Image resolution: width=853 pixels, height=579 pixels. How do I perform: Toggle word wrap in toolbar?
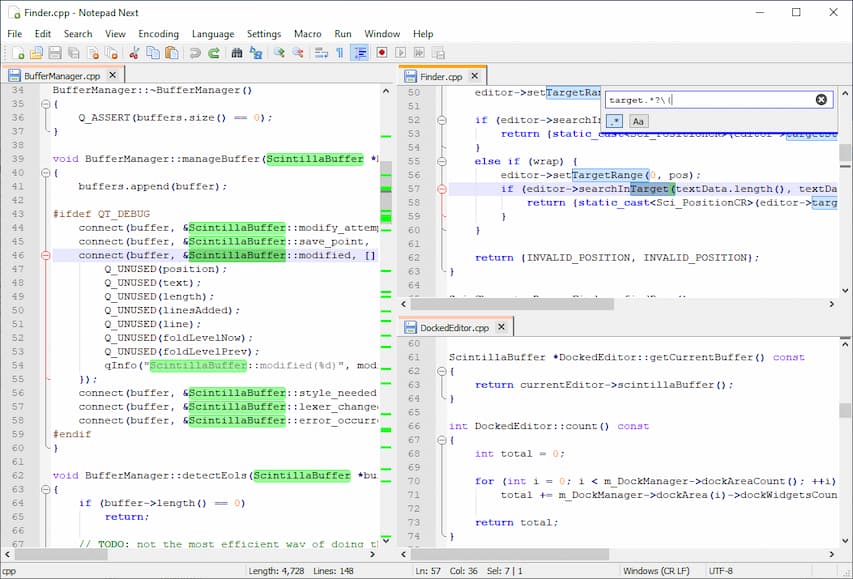point(322,53)
